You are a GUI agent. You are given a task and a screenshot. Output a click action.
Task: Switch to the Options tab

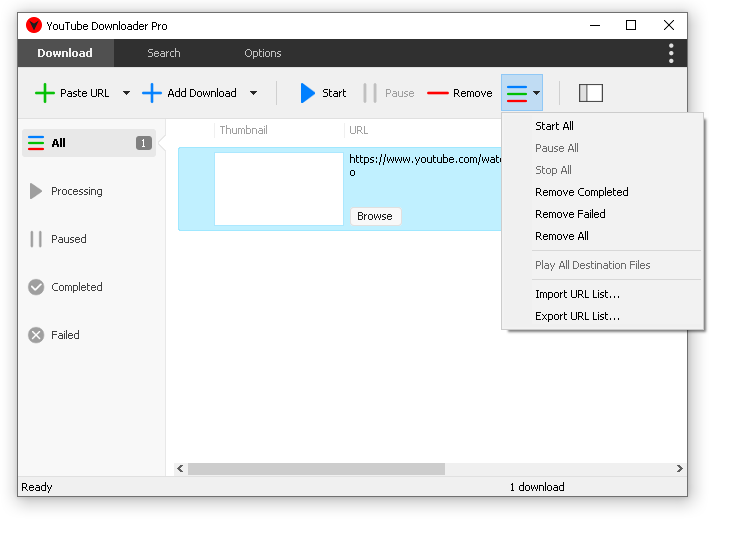[x=263, y=53]
